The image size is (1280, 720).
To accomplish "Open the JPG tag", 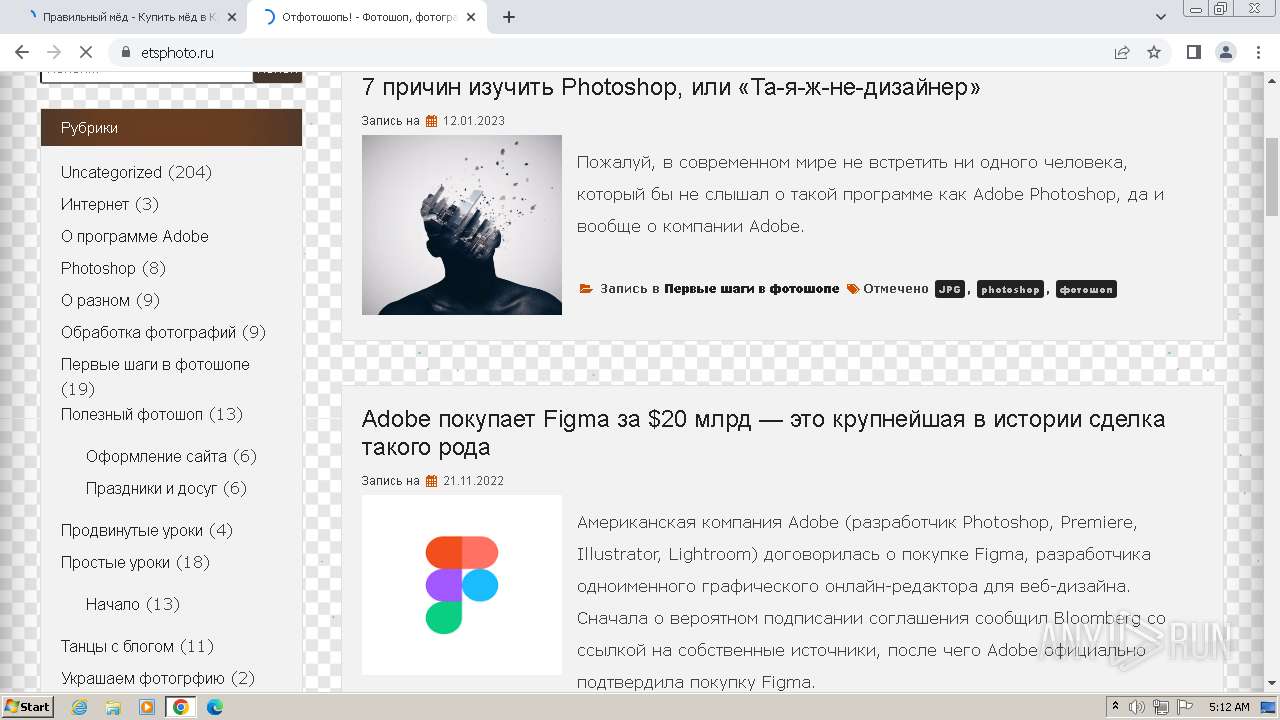I will click(x=950, y=289).
